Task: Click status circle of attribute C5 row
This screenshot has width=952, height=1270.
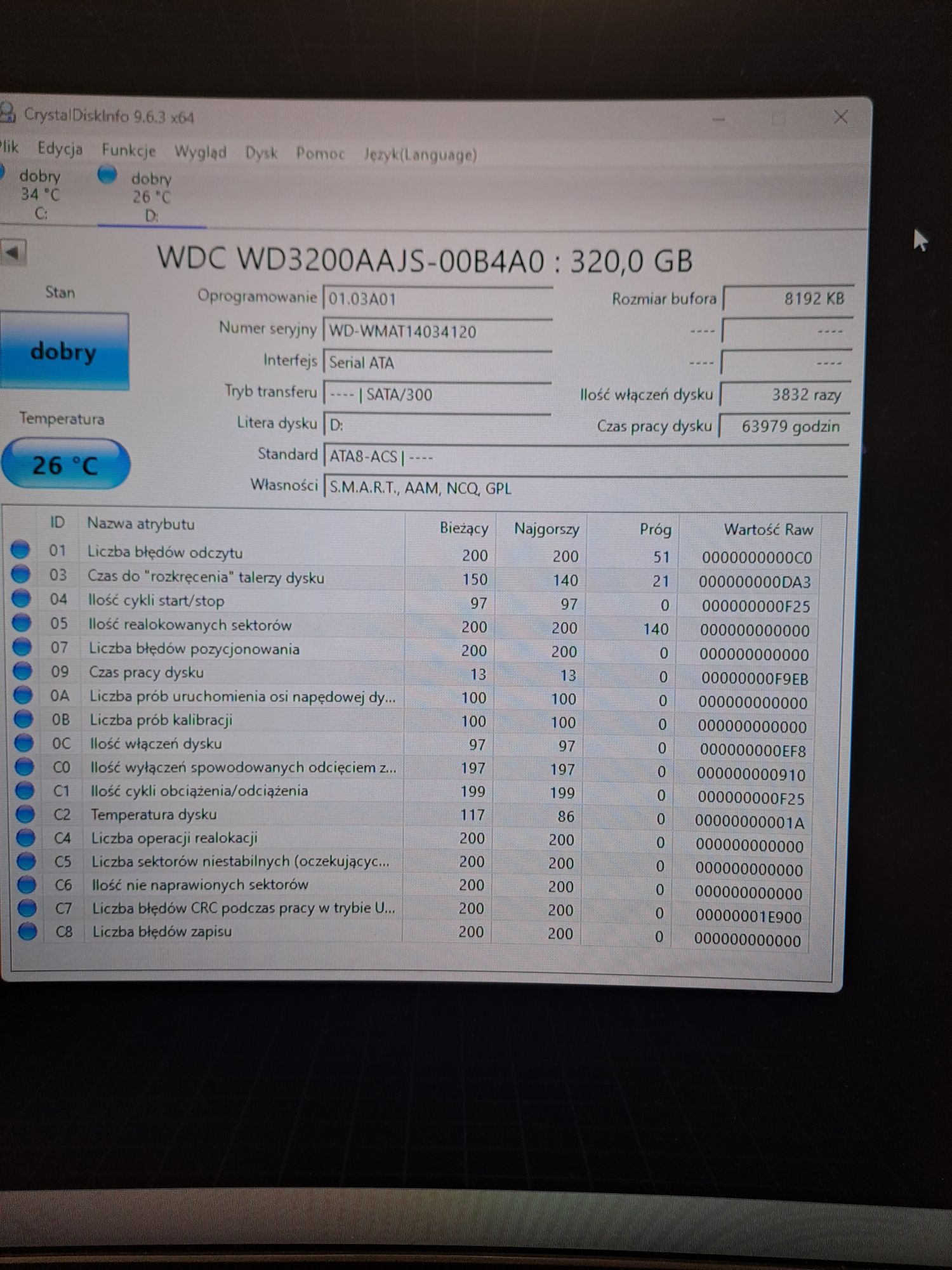Action: [26, 860]
